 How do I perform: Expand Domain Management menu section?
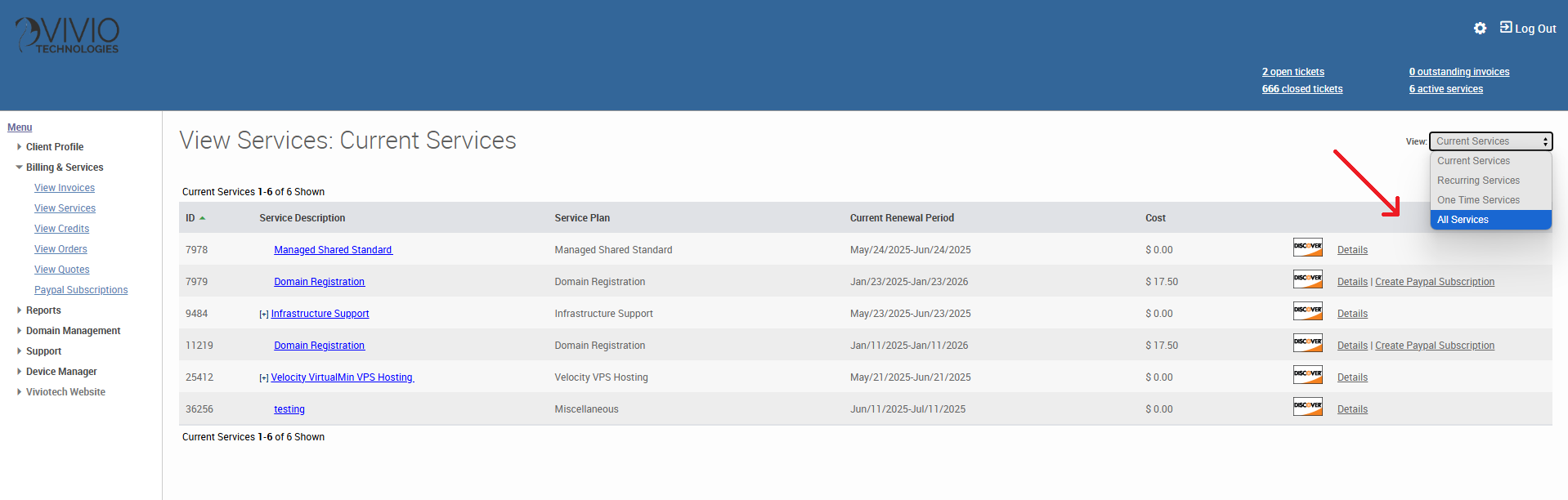click(20, 331)
